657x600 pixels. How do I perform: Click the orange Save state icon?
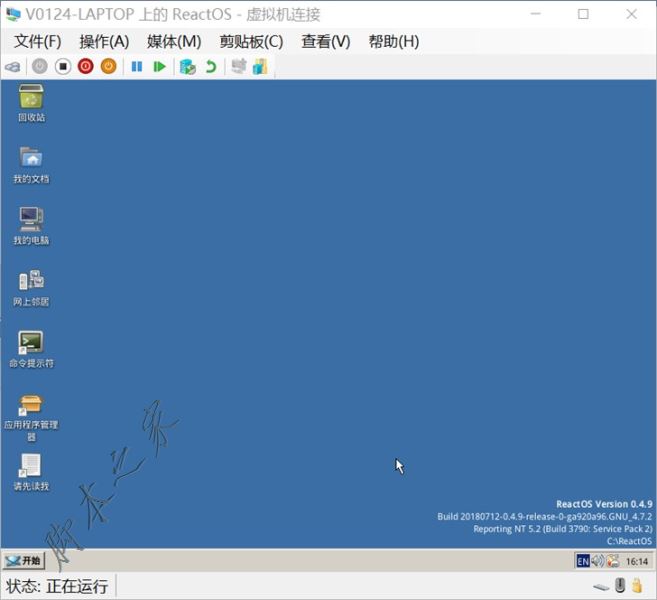point(108,66)
